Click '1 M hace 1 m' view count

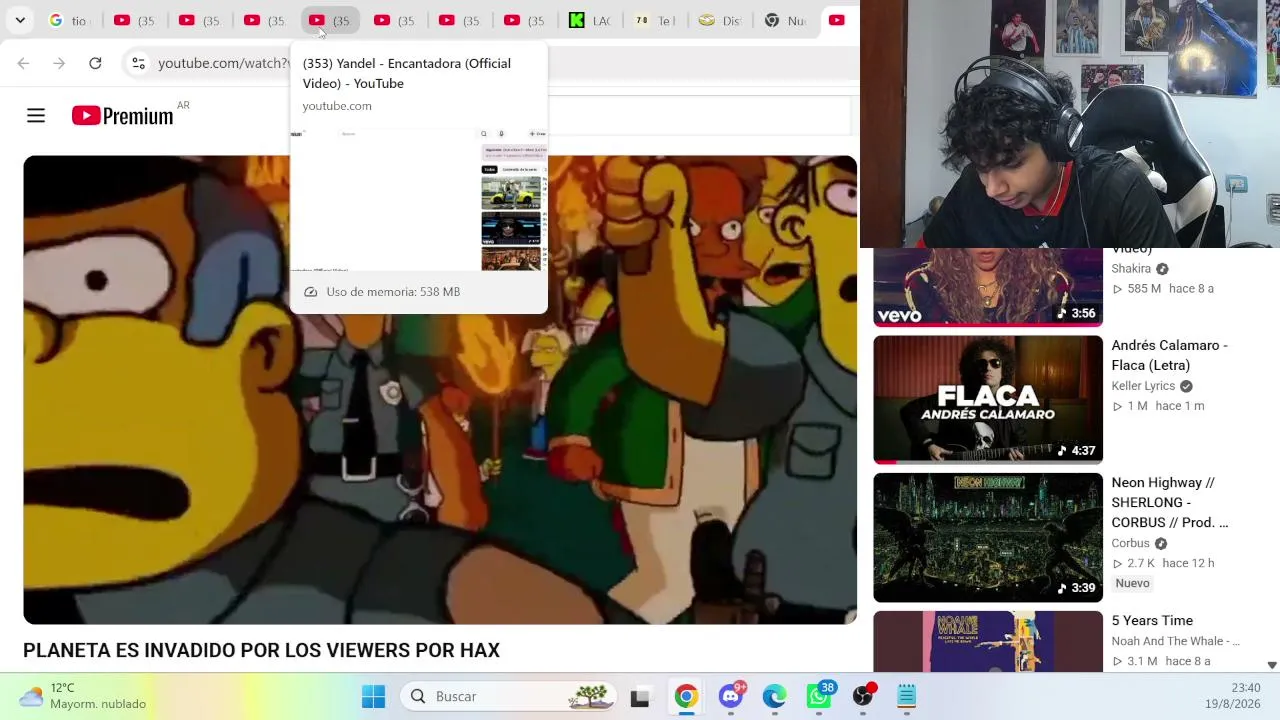pos(1158,406)
